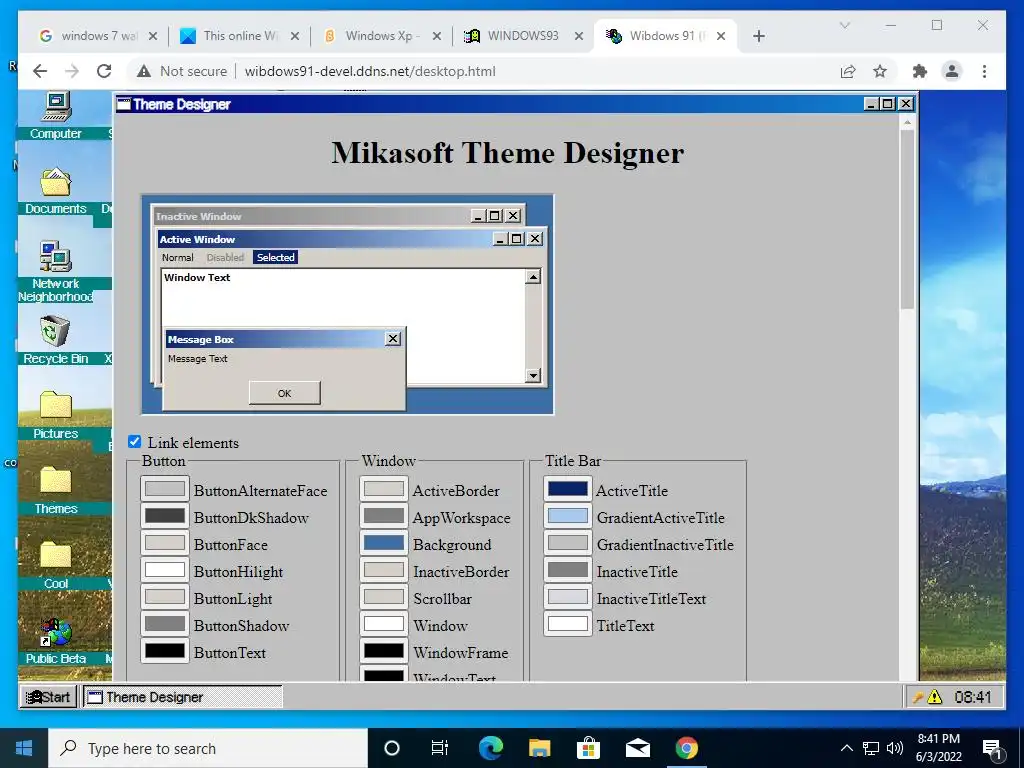Pick ButtonText color swatch
The image size is (1024, 768).
165,650
